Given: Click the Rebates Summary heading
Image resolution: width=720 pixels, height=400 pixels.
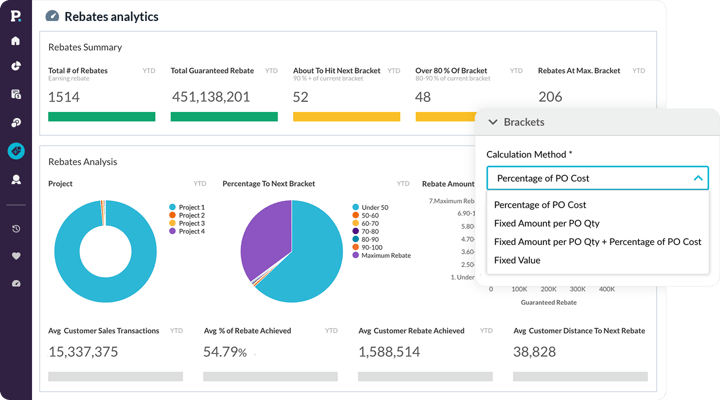Looking at the screenshot, I should [x=85, y=47].
